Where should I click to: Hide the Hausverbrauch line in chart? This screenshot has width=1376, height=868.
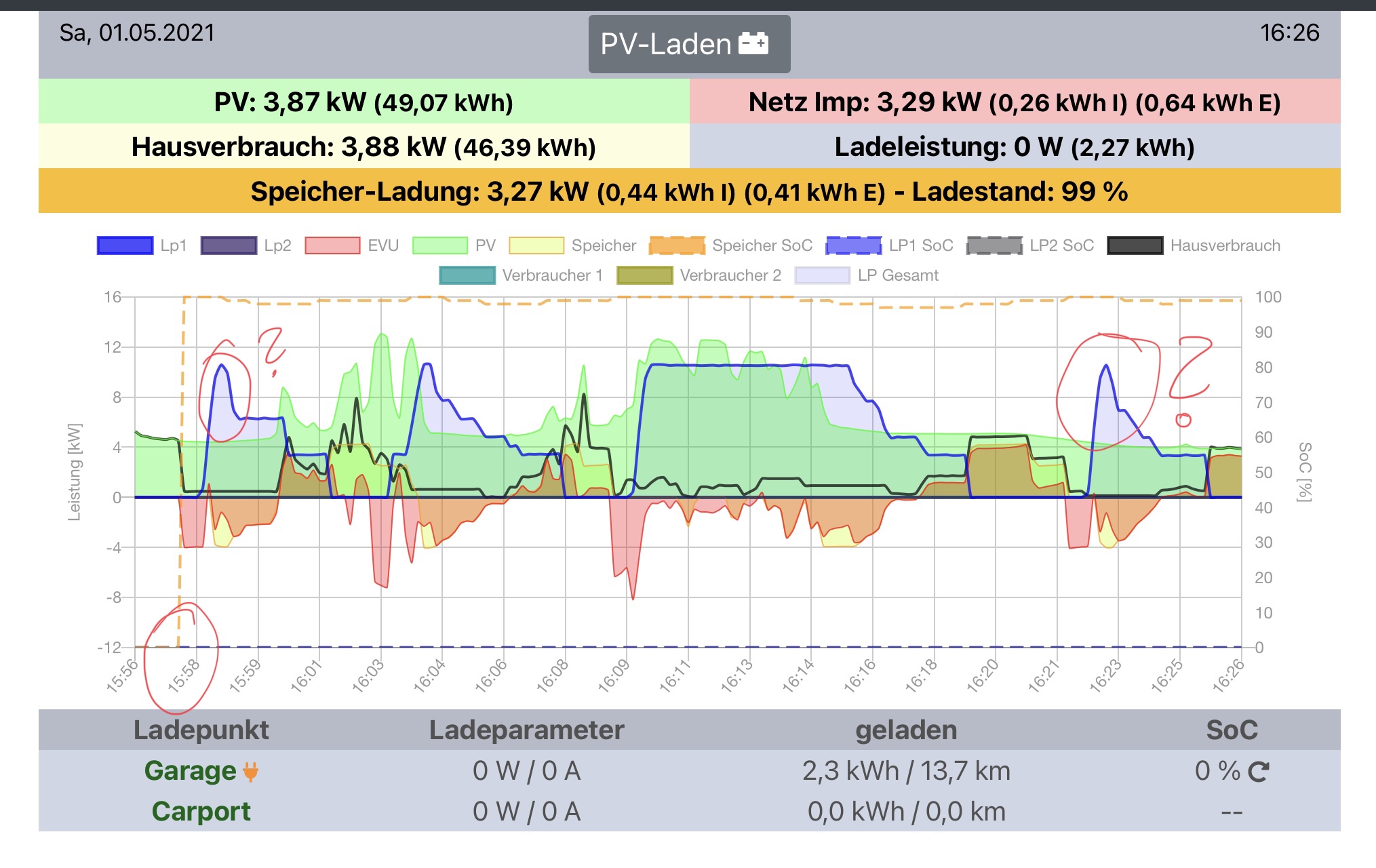pyautogui.click(x=1135, y=245)
